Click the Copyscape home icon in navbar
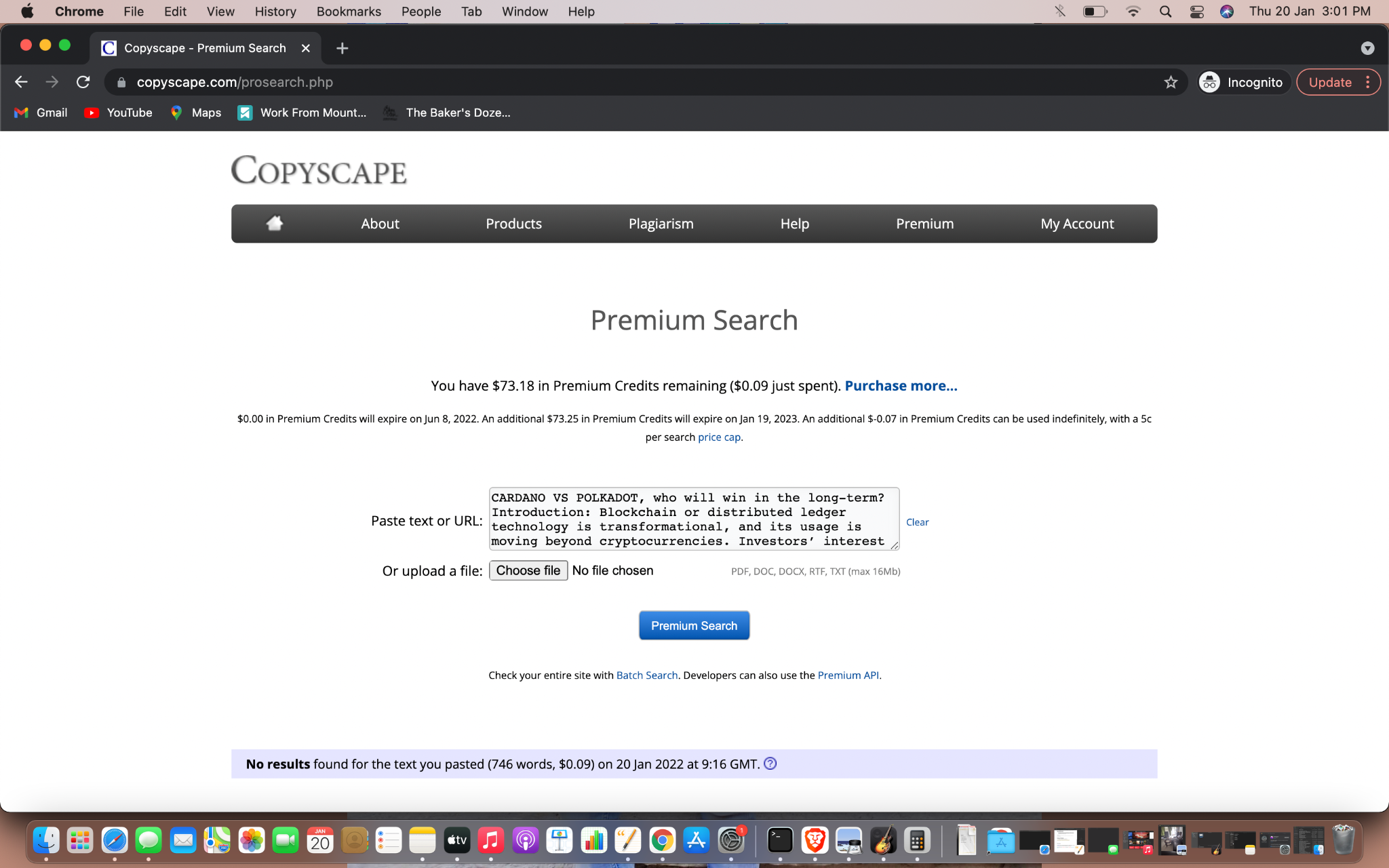This screenshot has width=1389, height=868. (274, 223)
